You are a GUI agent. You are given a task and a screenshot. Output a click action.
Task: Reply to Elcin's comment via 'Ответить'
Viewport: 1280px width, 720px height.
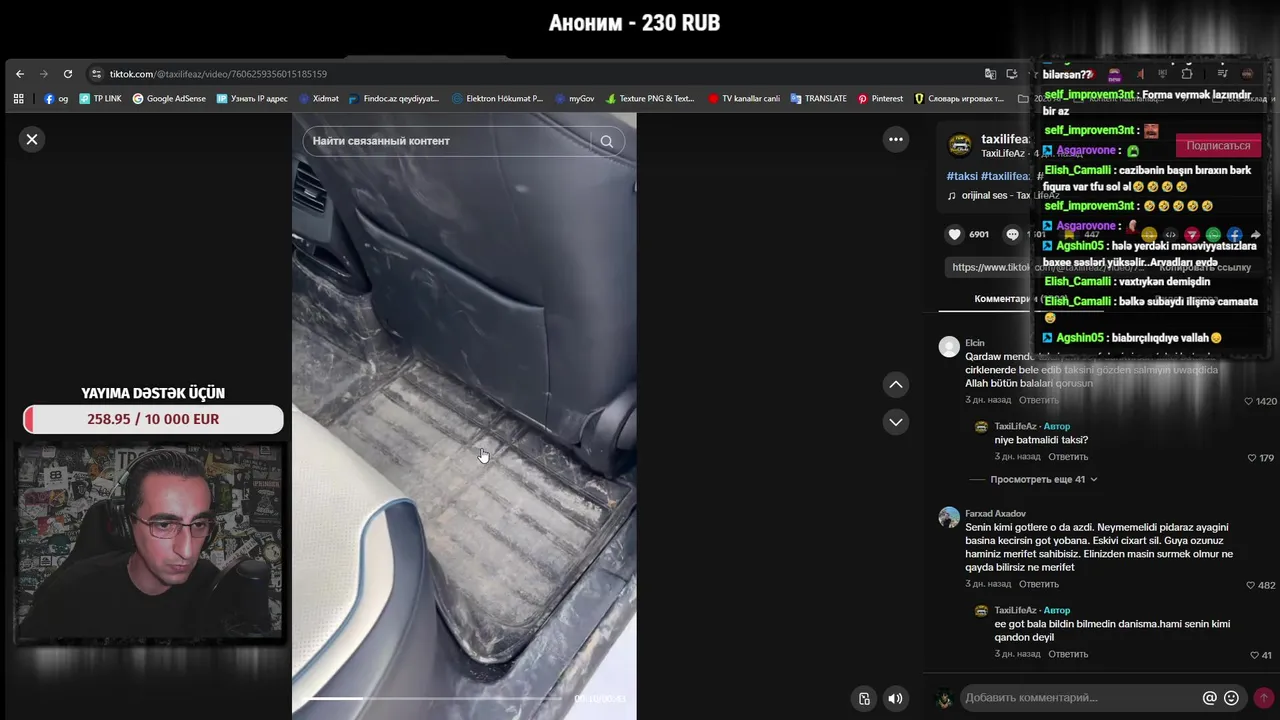pyautogui.click(x=1038, y=400)
